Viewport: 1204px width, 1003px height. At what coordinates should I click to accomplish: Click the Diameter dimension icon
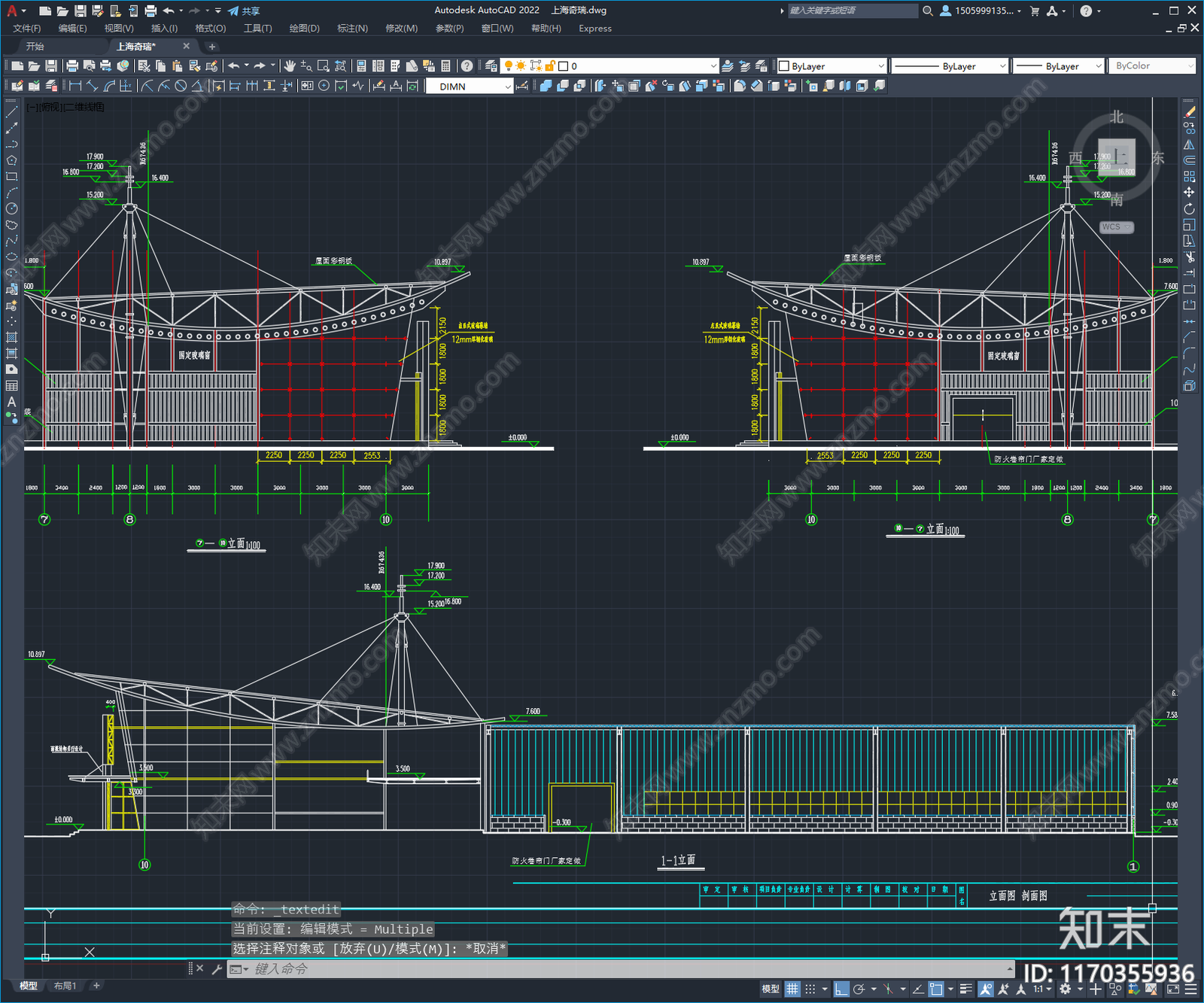coord(181,86)
